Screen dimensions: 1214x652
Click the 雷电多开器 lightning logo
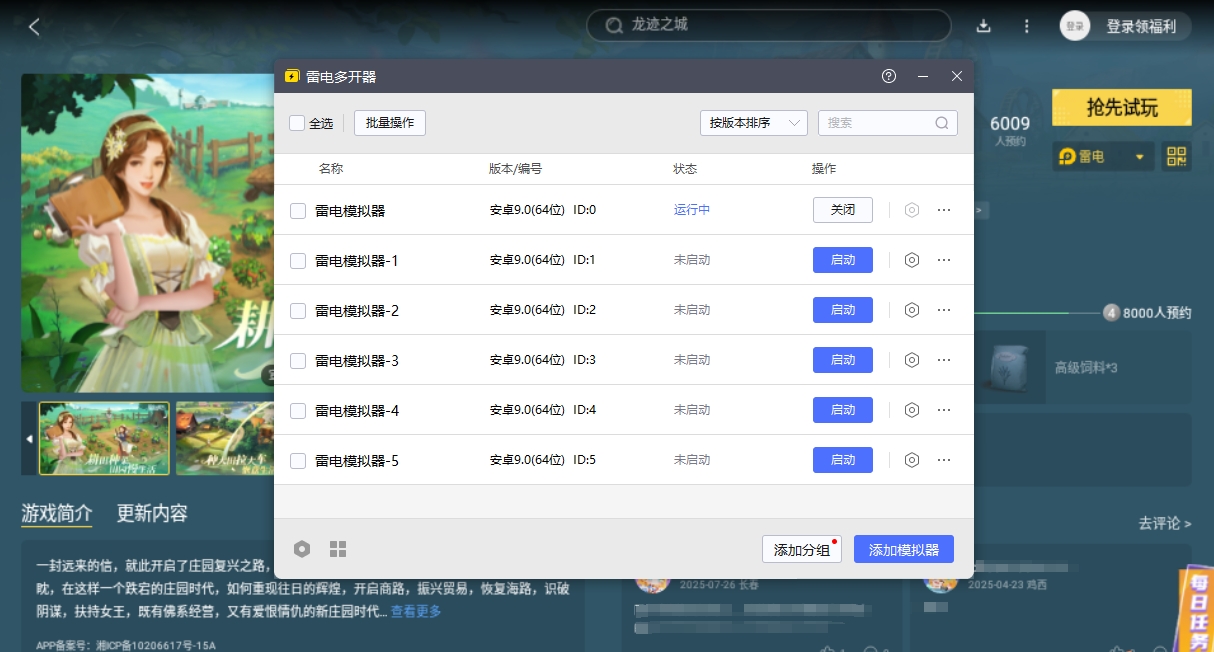pos(292,76)
